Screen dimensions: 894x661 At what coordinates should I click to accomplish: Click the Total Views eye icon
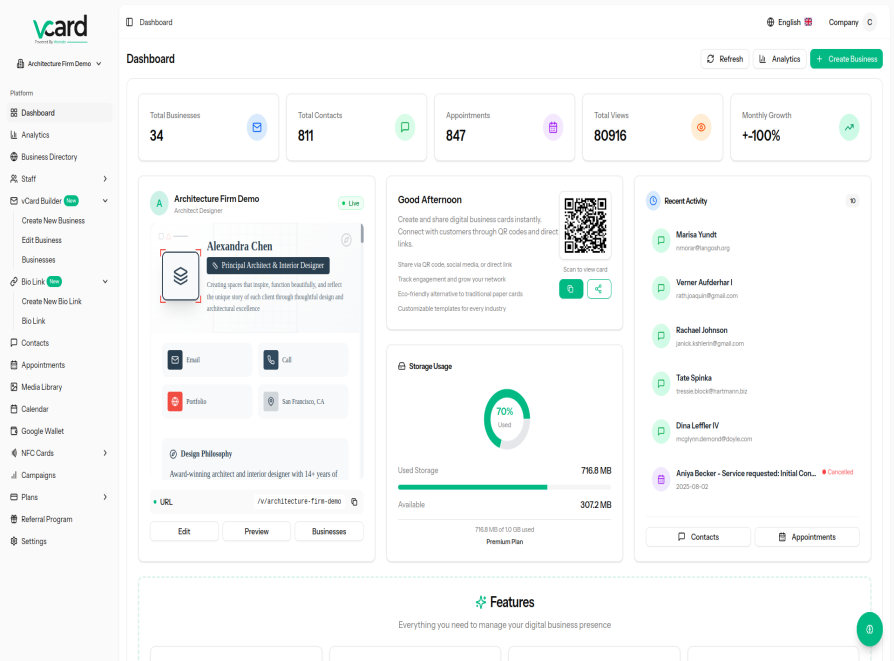(x=701, y=127)
